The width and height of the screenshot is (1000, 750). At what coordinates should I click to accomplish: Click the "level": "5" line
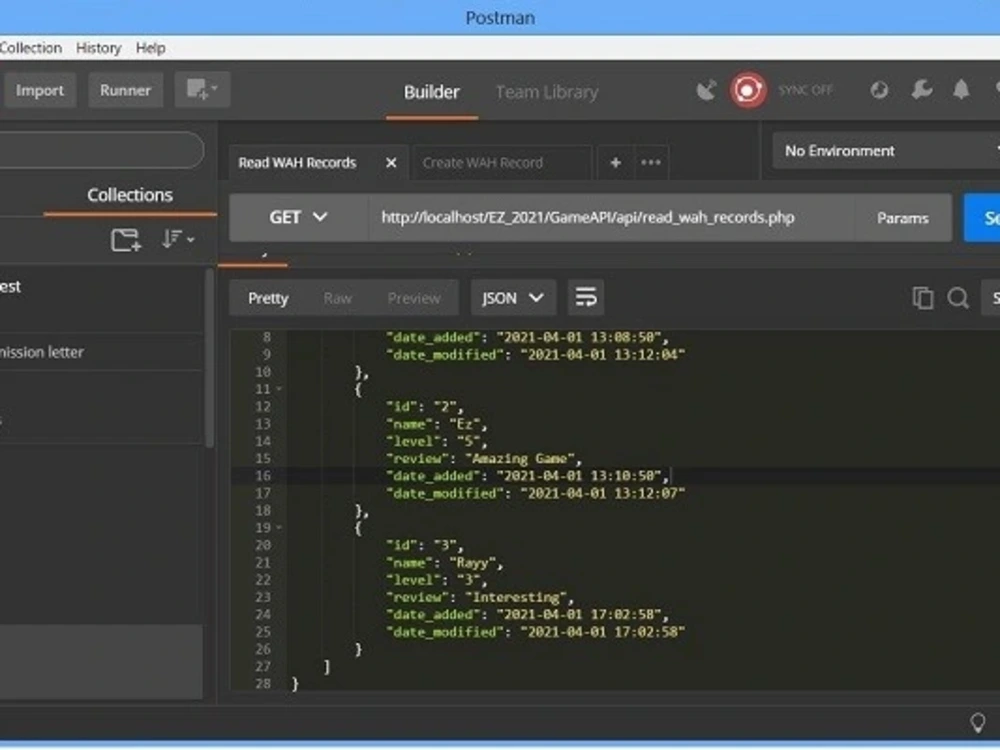click(437, 442)
